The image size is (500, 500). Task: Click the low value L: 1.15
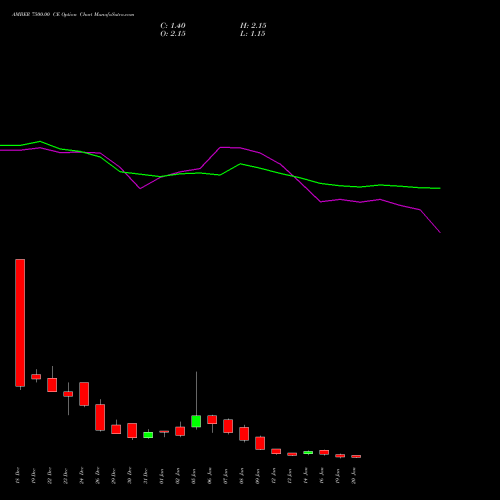coord(253,34)
